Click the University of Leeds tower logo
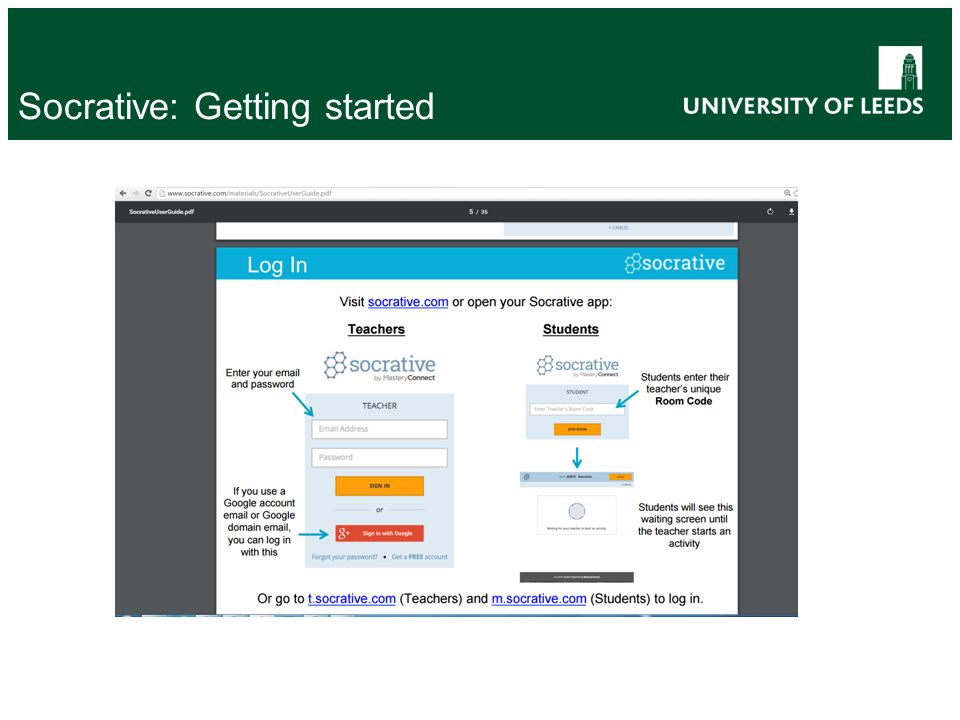 (x=900, y=68)
